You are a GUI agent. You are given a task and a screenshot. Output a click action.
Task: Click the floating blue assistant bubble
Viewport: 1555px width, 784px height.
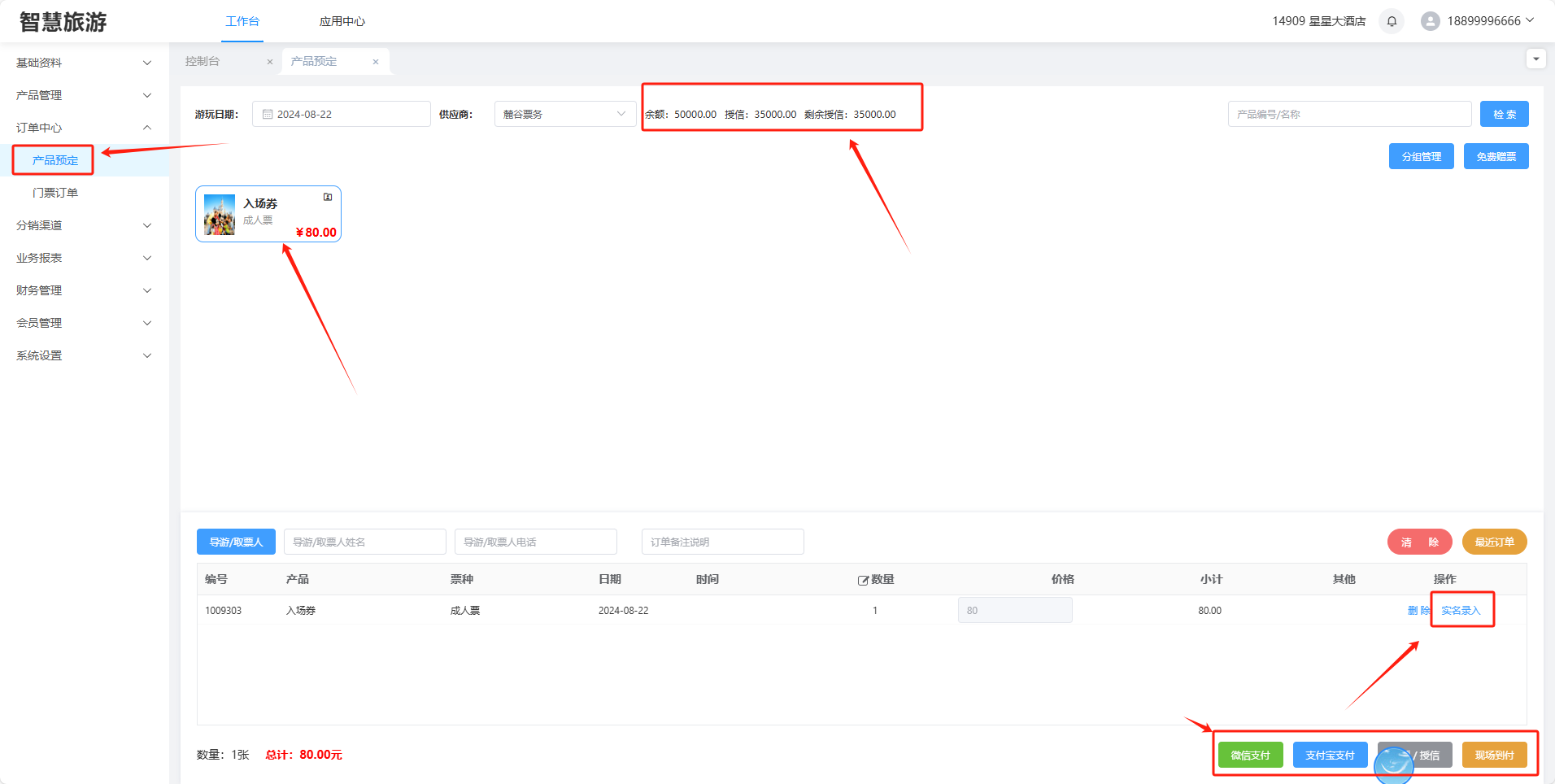click(1393, 764)
